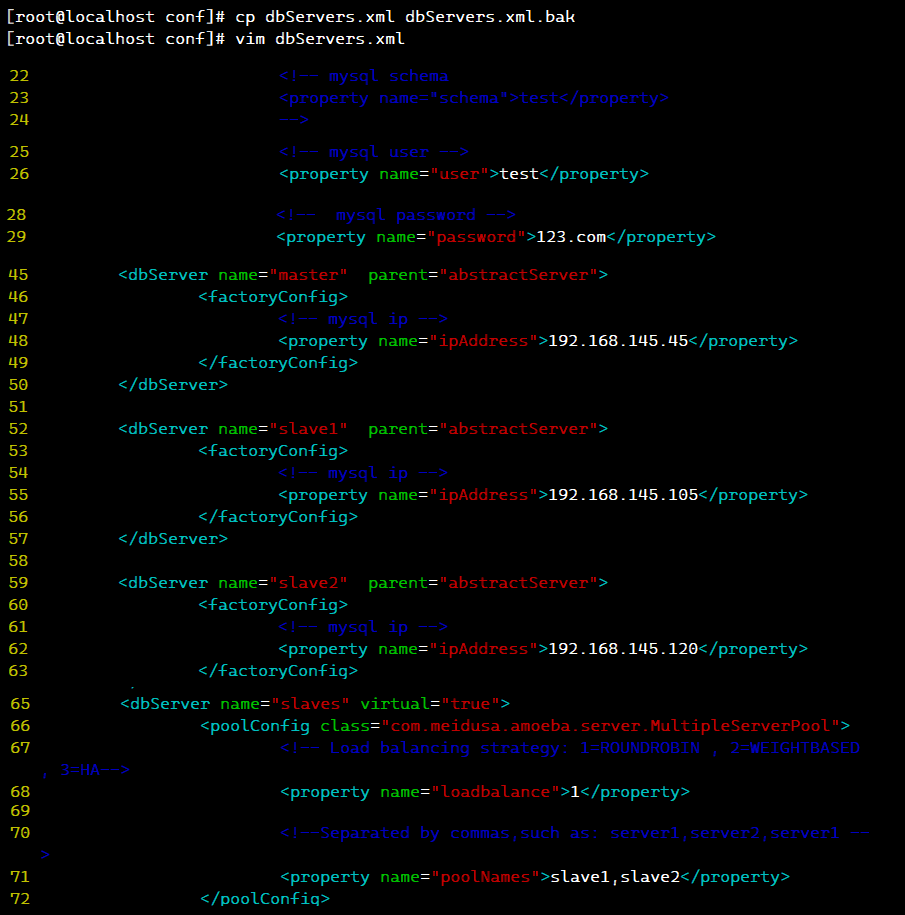Click the 2=WEIGHTBASED text in the comment

click(795, 748)
